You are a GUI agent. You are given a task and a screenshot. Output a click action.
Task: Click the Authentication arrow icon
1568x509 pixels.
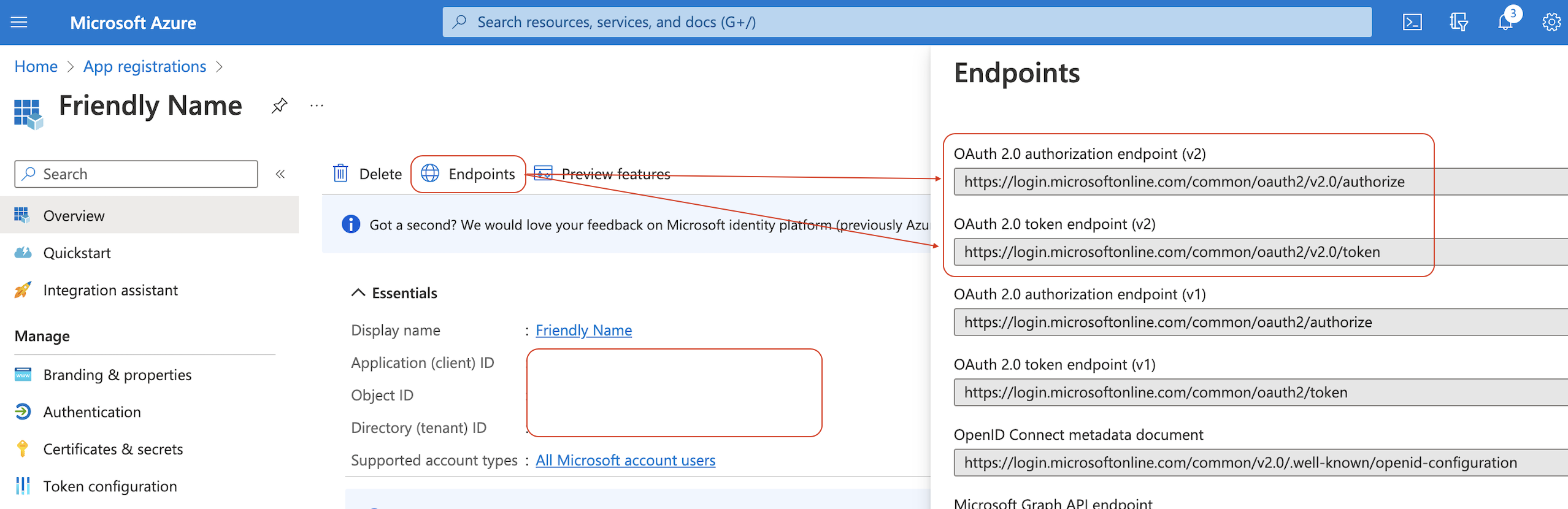pyautogui.click(x=23, y=411)
